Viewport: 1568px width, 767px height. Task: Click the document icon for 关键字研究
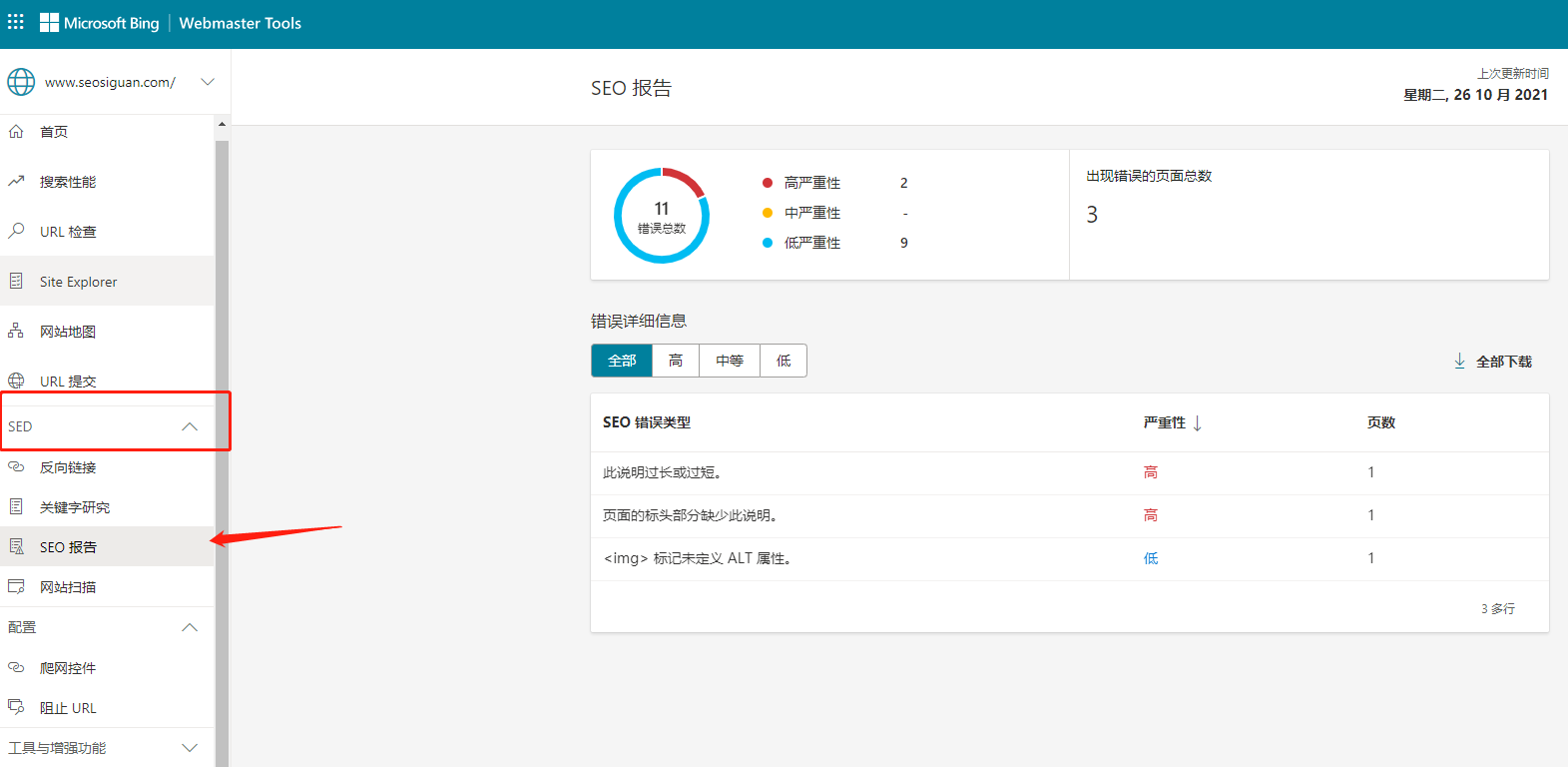click(x=16, y=506)
